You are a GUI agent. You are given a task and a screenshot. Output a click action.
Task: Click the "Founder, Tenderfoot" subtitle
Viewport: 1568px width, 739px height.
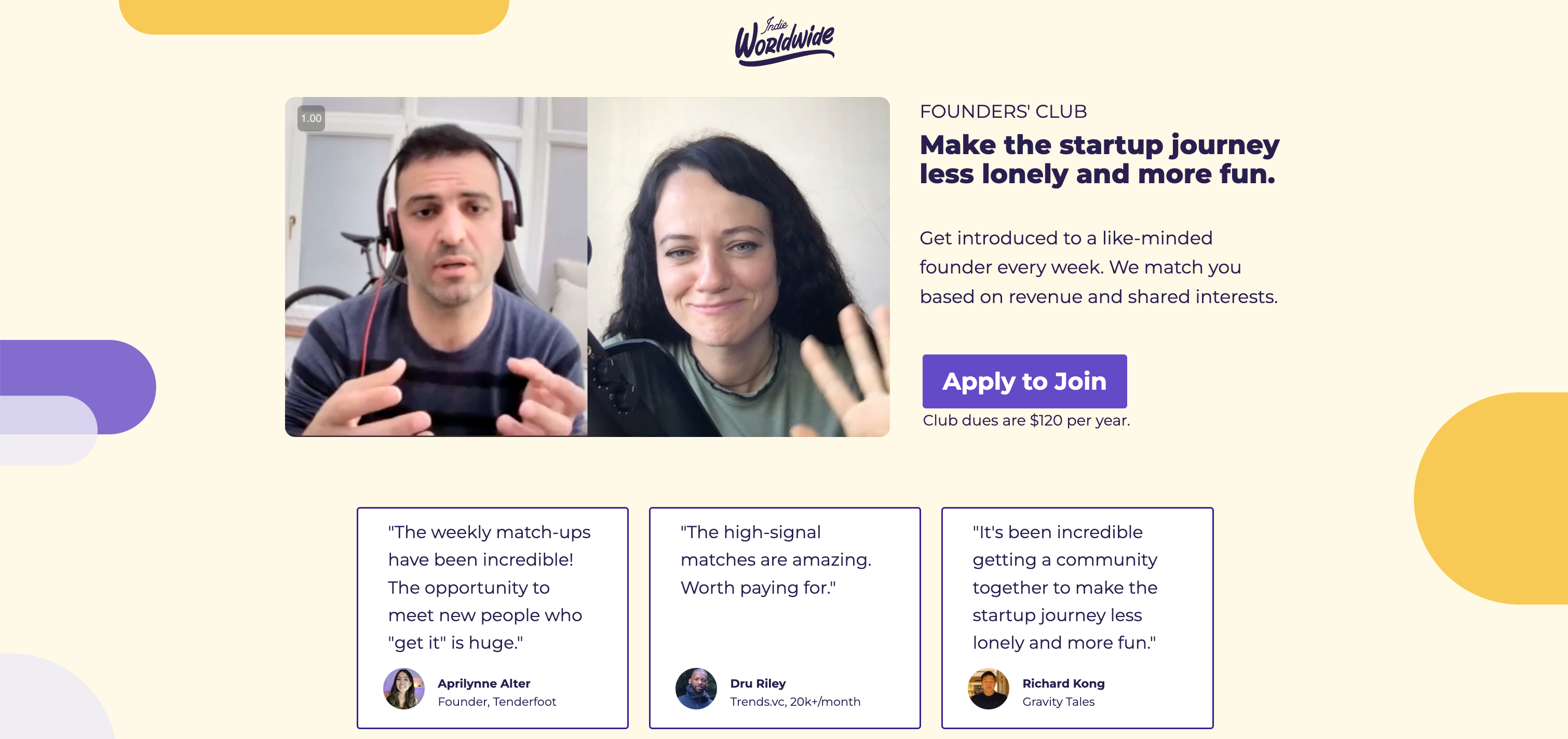(497, 701)
